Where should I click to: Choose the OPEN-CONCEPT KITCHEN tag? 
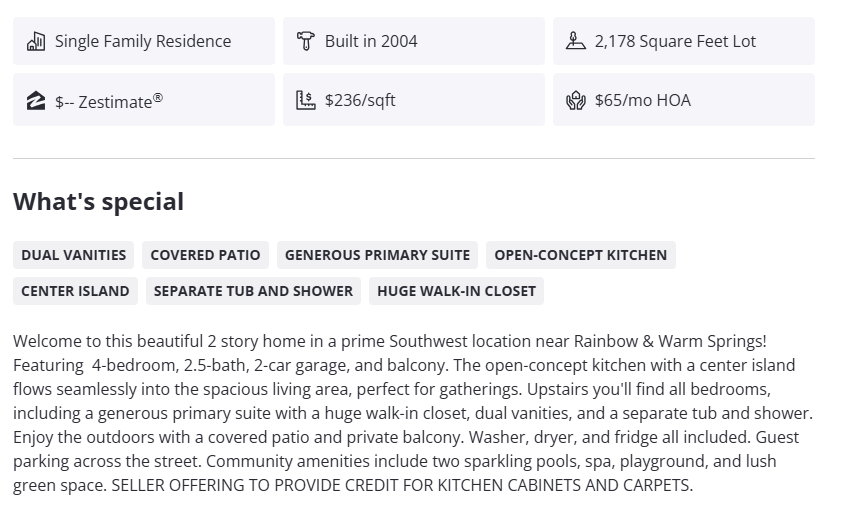(580, 255)
